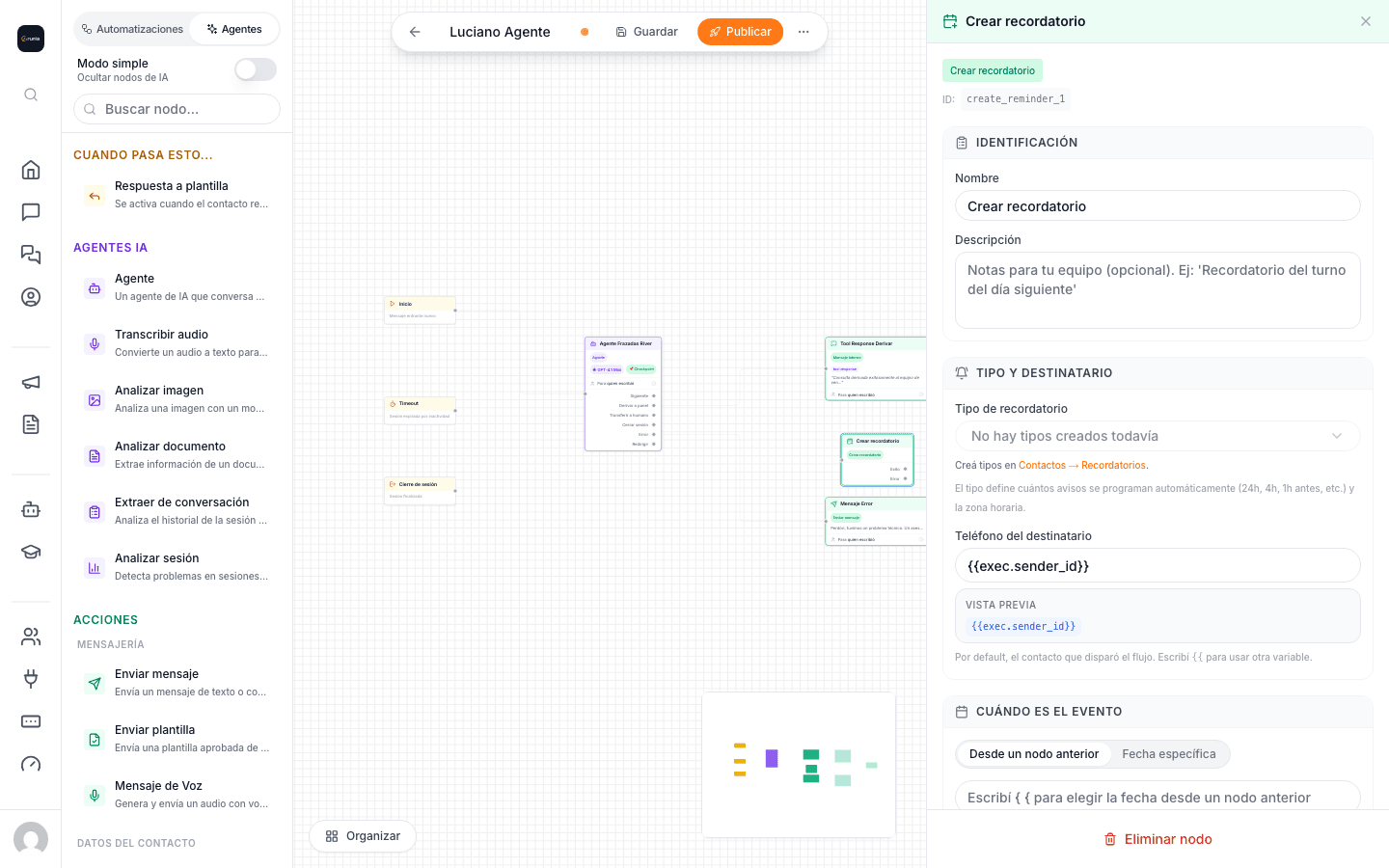Image resolution: width=1389 pixels, height=868 pixels.
Task: Click Analizar sesión bar chart icon
Action: point(95,567)
